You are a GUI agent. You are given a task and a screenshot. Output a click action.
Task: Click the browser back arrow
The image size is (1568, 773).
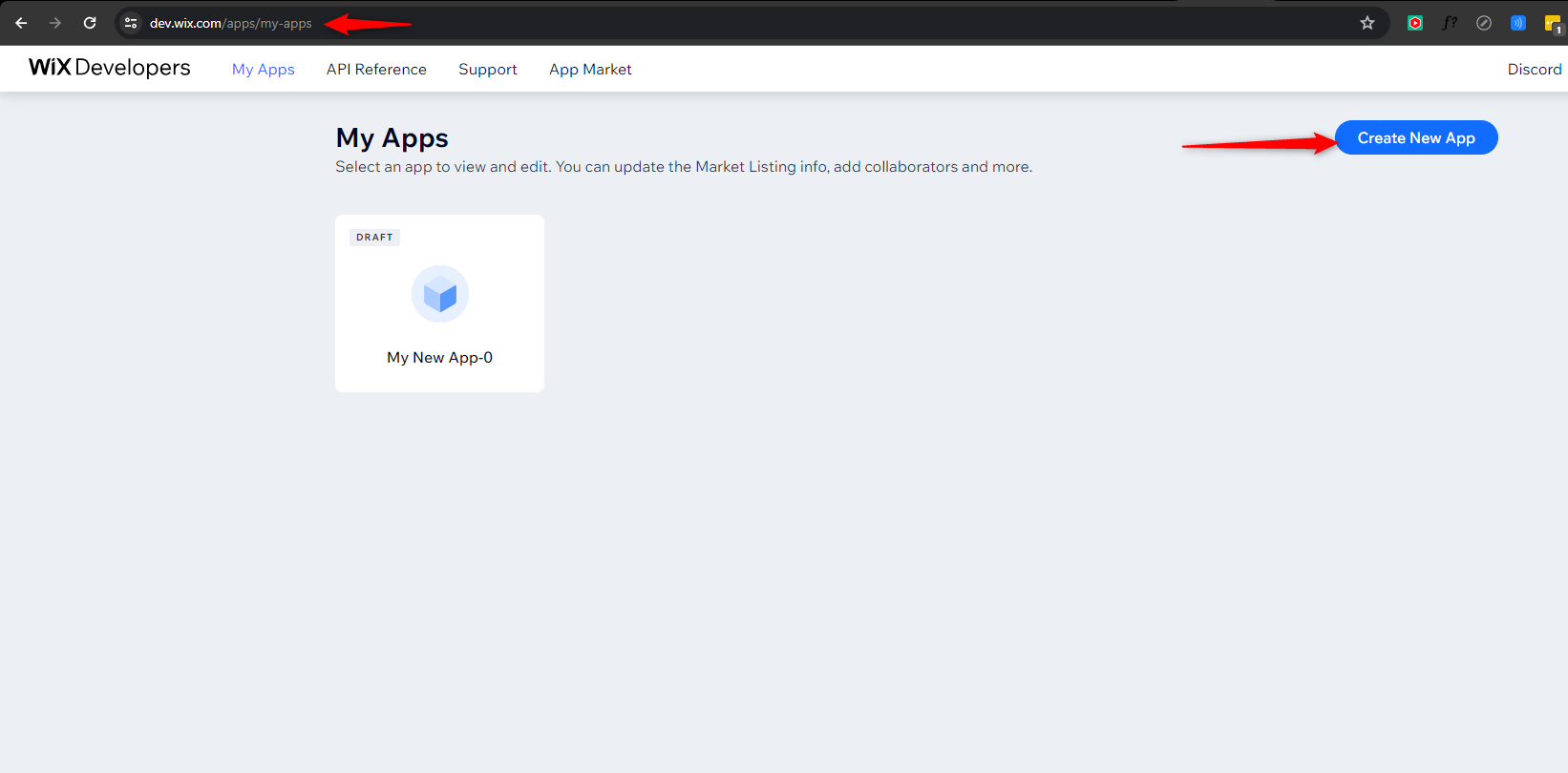[x=21, y=23]
